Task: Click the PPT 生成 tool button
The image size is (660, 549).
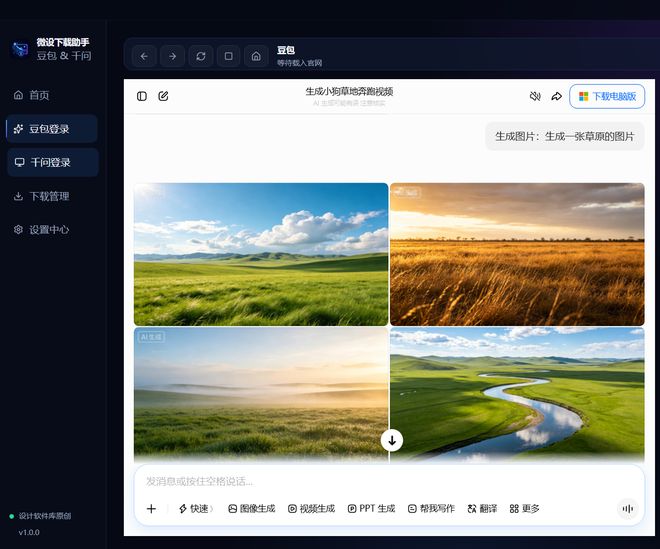Action: [x=372, y=509]
